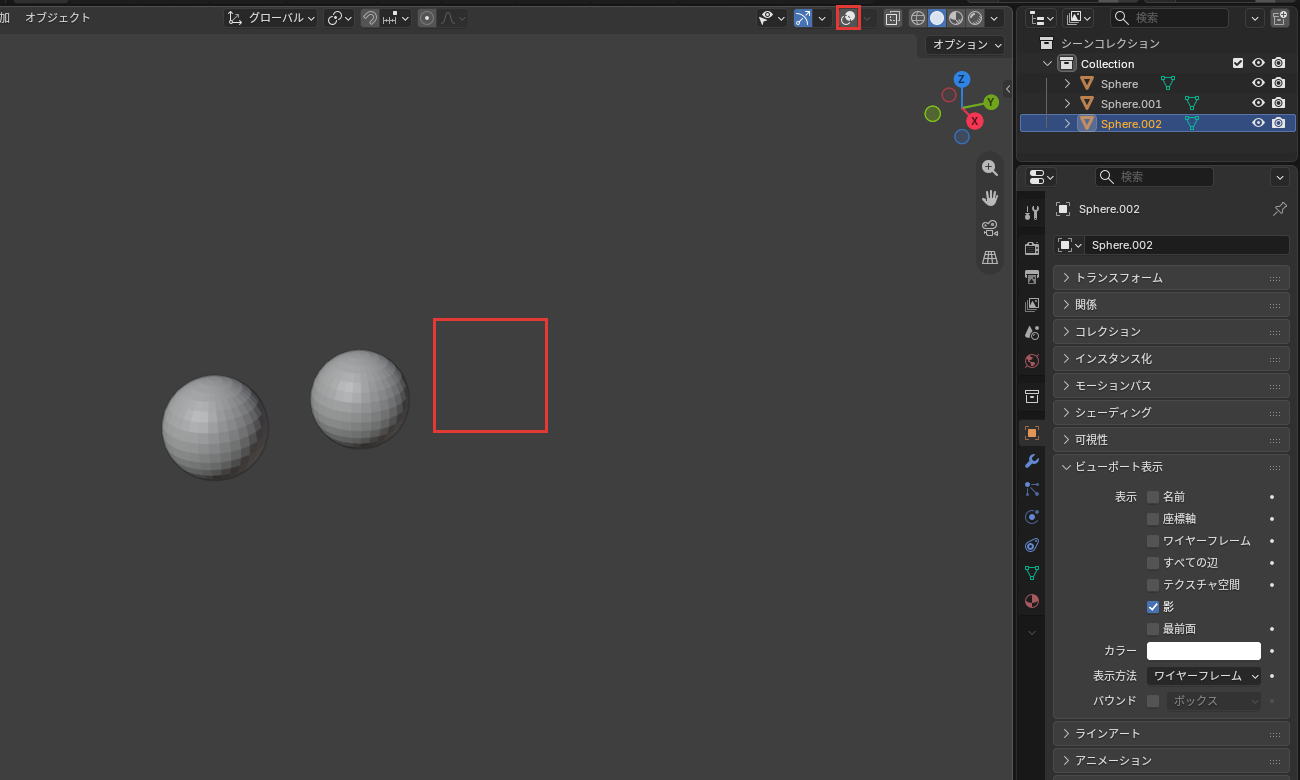Open the Object Data green triangle tab
Screen dimensions: 1300x780
coord(1032,573)
